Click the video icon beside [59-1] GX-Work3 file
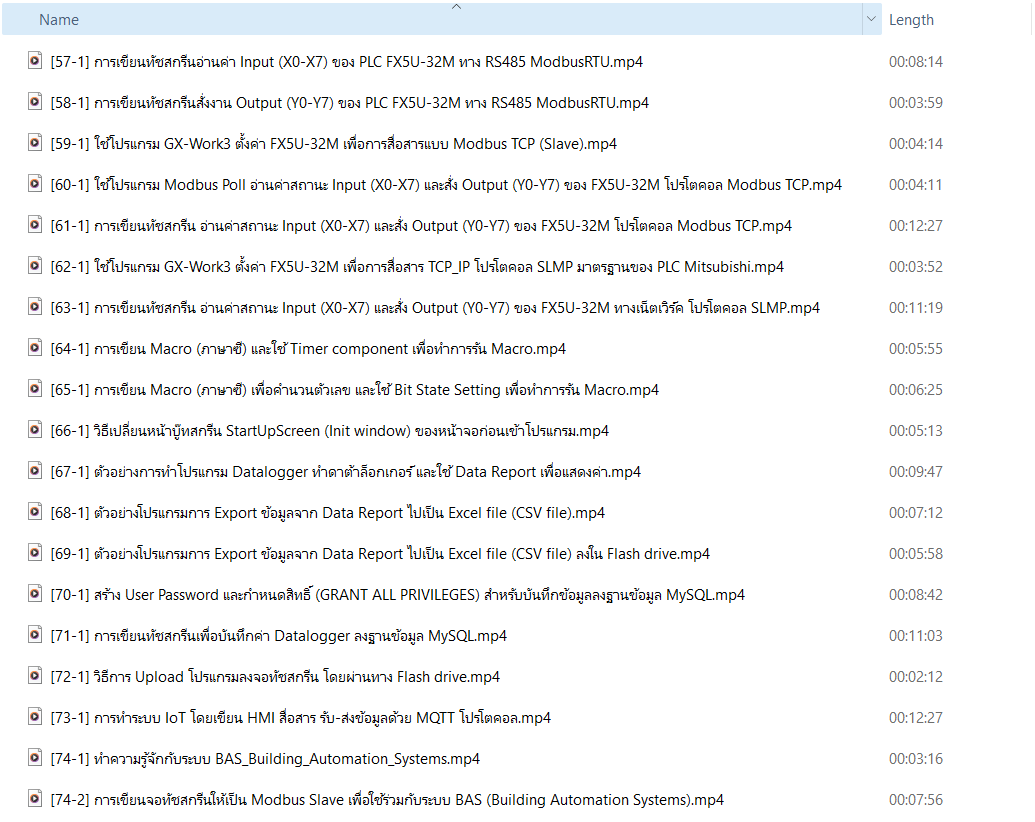Image resolution: width=1035 pixels, height=822 pixels. 35,143
